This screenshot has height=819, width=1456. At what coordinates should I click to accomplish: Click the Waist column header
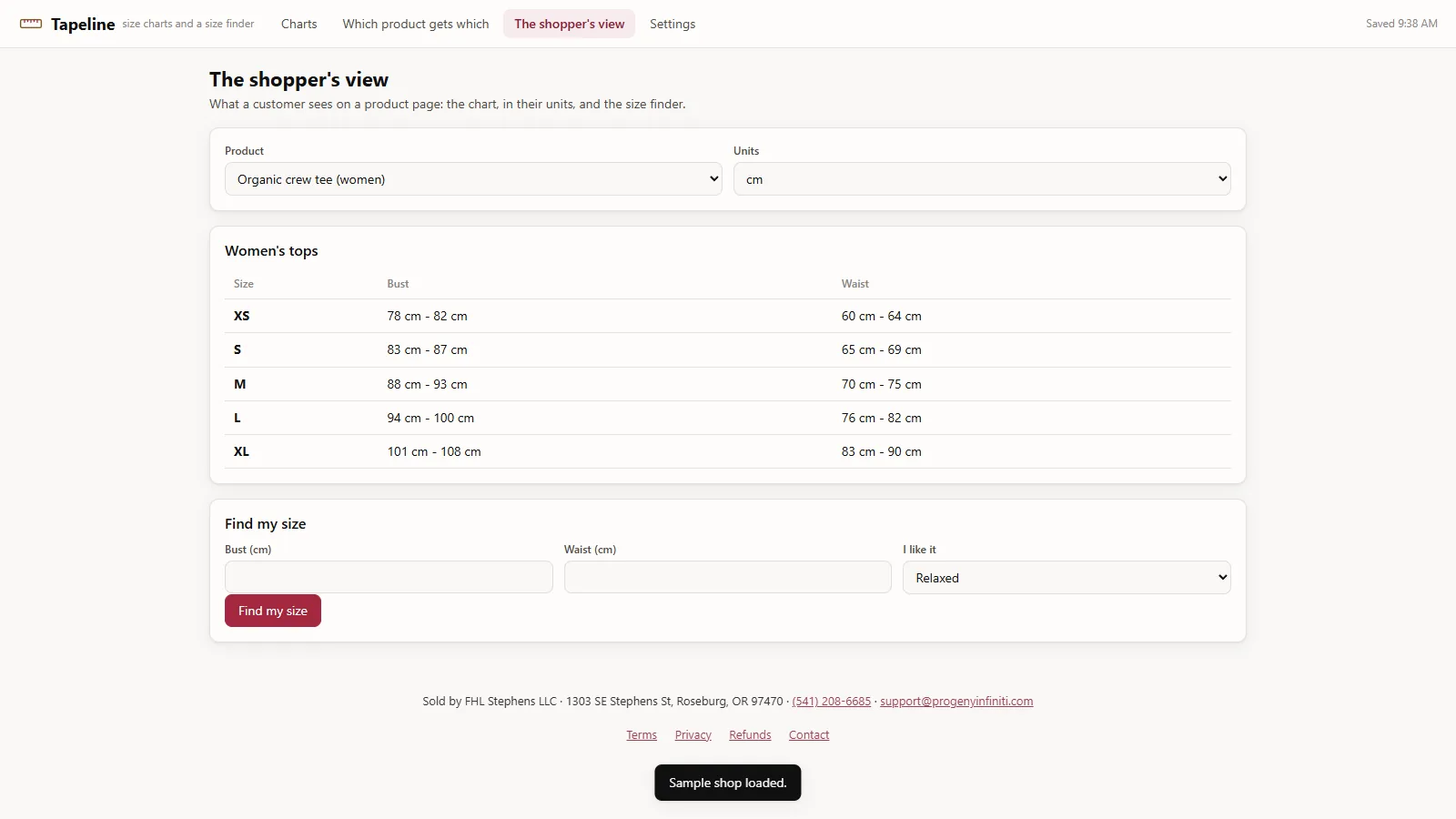point(855,284)
